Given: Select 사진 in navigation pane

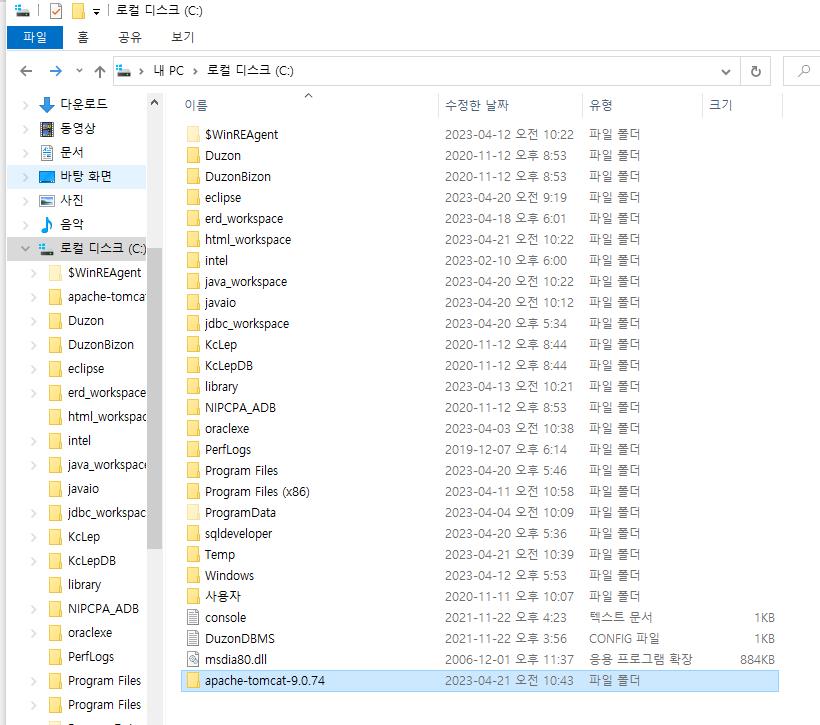Looking at the screenshot, I should coord(72,200).
